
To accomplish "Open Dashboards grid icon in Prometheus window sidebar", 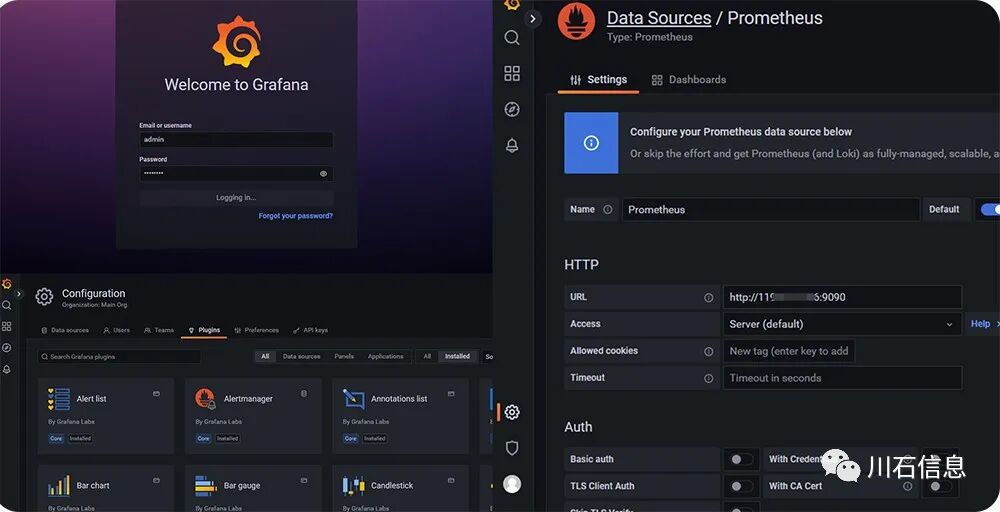I will (x=511, y=73).
